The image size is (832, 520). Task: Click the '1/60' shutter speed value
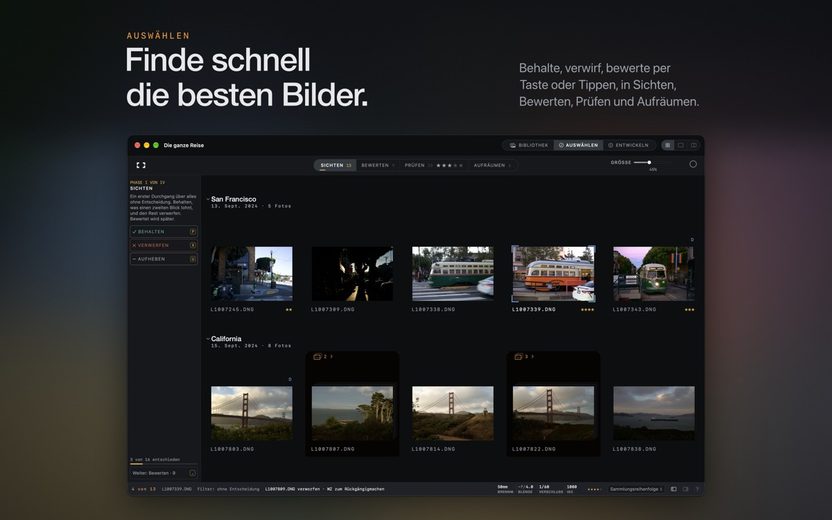point(544,487)
